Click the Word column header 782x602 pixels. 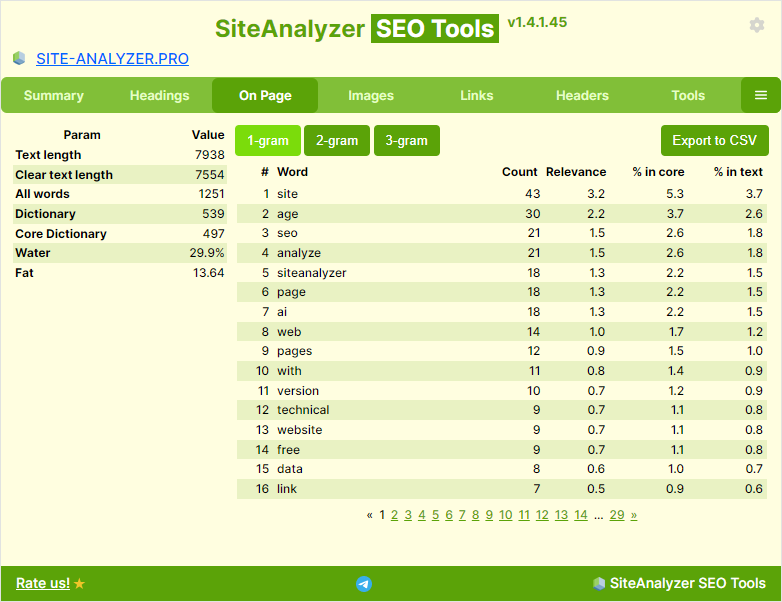click(292, 172)
